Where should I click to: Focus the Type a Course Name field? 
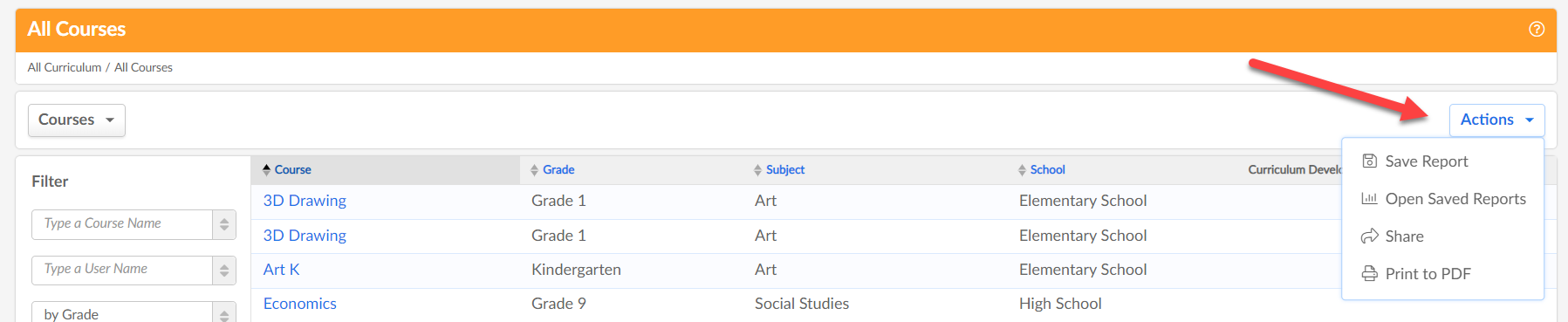(x=122, y=224)
